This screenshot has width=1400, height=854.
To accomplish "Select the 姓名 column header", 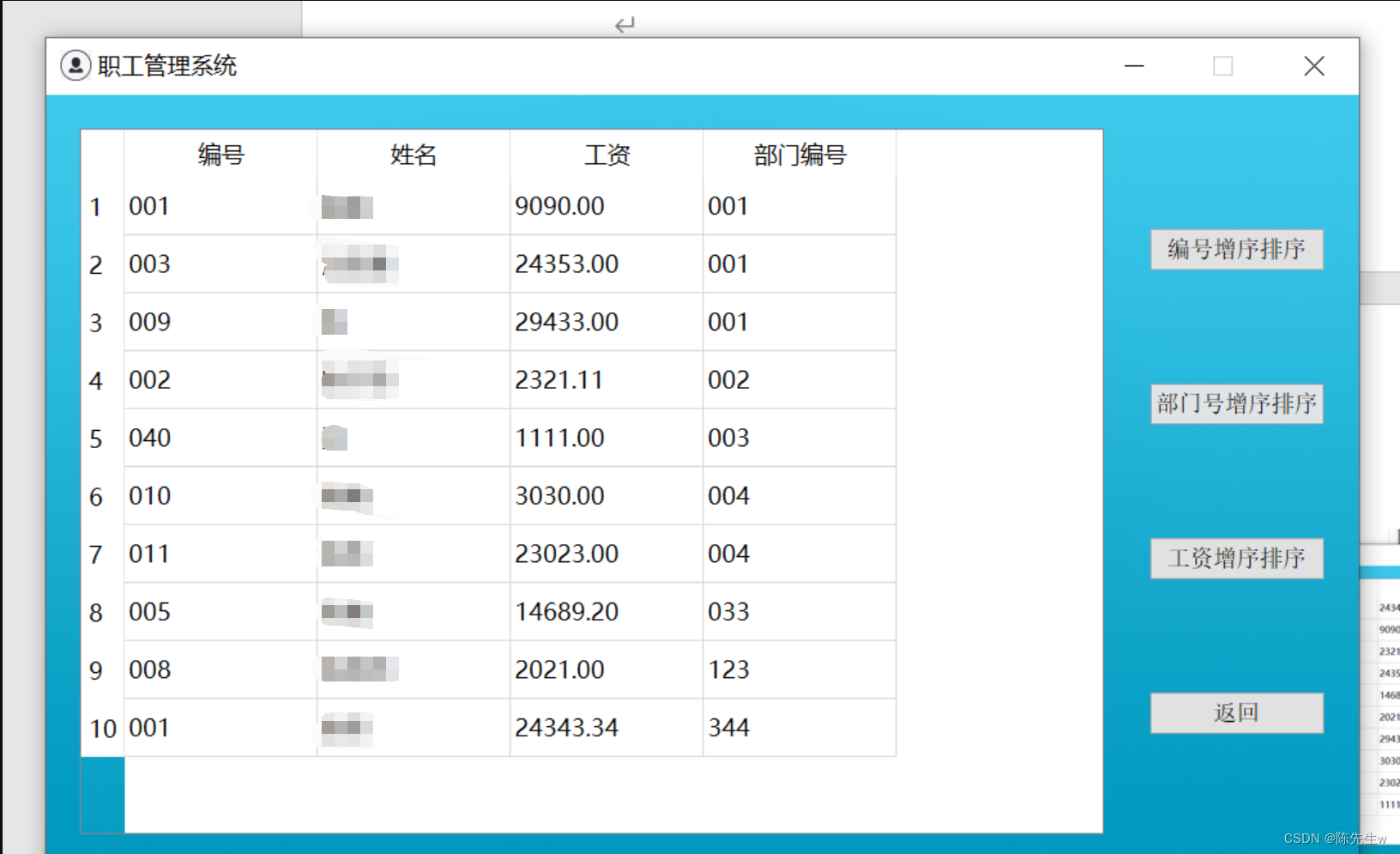I will (413, 154).
